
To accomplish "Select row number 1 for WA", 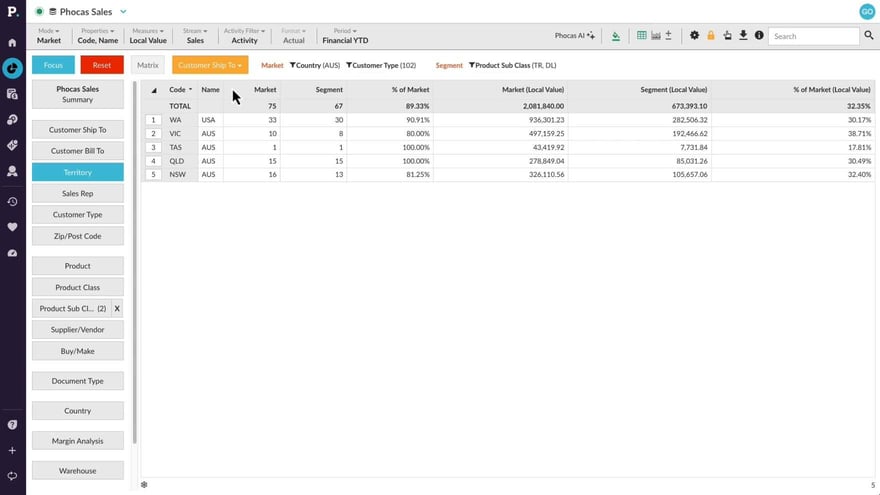I will (153, 120).
